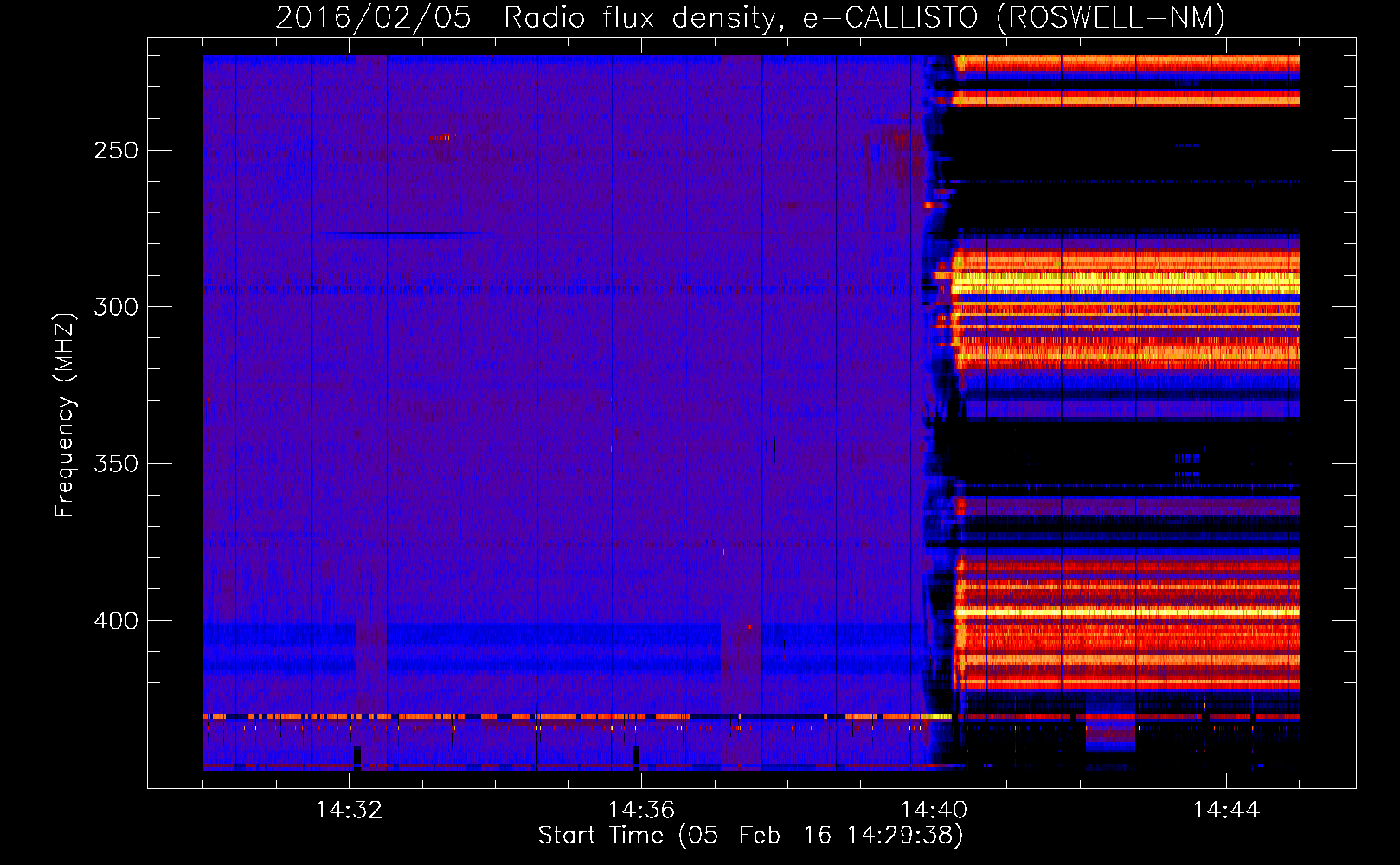Viewport: 1400px width, 865px height.
Task: Click the 350 frequency tick label
Action: coord(116,464)
